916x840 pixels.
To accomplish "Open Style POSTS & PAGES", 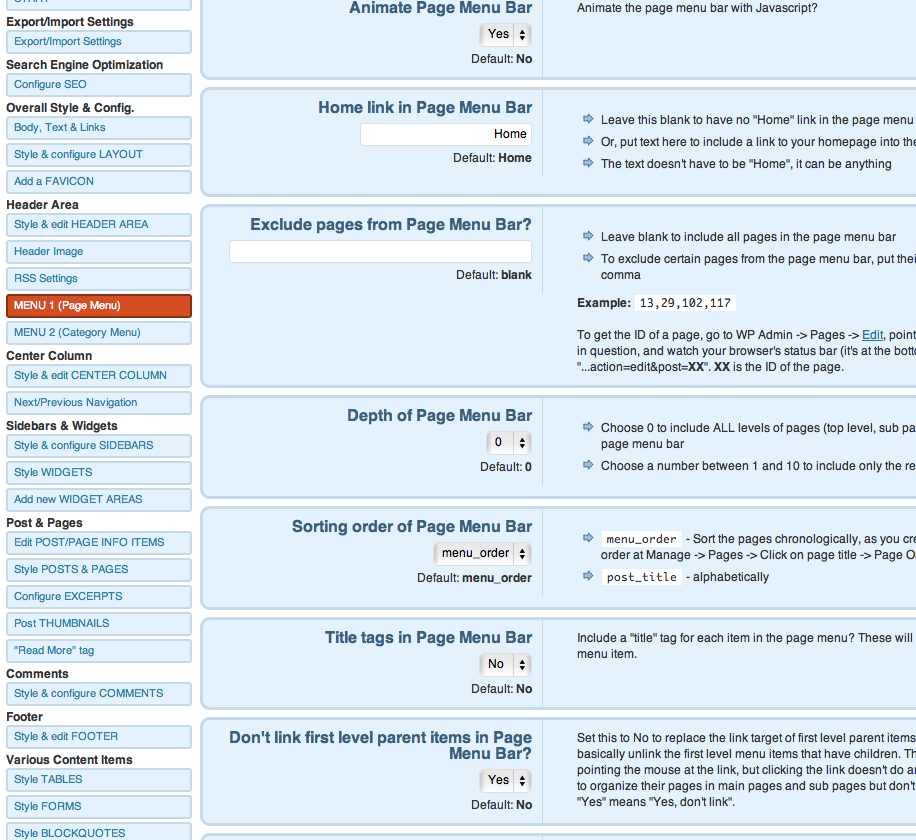I will pyautogui.click(x=99, y=570).
